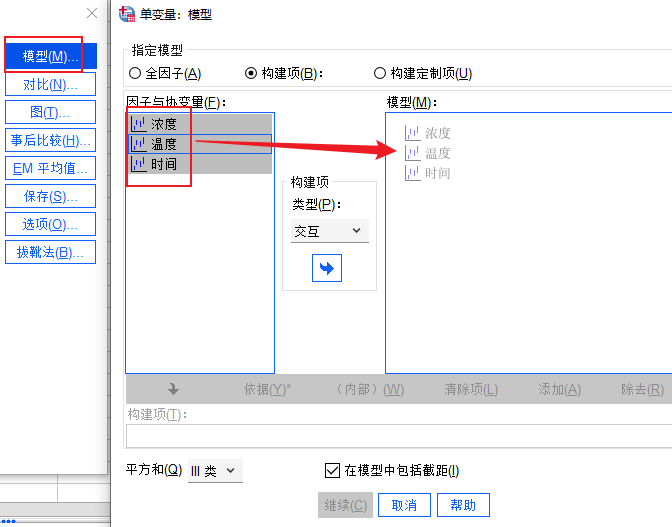Viewport: 672px width, 527px height.
Task: Click the blue arrow to move terms
Action: (x=327, y=268)
